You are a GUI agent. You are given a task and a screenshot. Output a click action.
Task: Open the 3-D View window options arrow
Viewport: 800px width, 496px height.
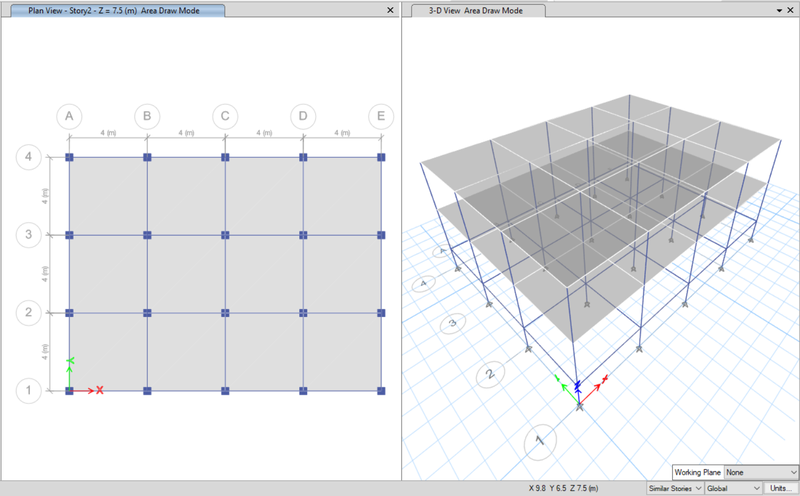779,11
